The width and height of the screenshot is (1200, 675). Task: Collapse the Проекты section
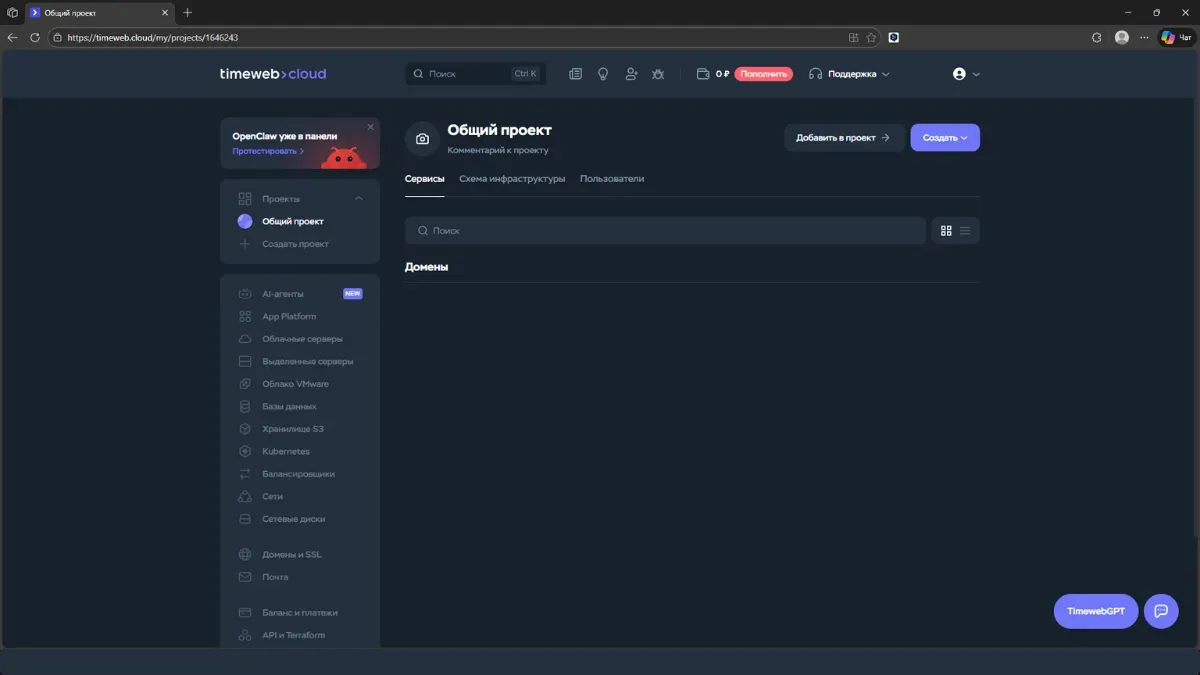point(358,198)
